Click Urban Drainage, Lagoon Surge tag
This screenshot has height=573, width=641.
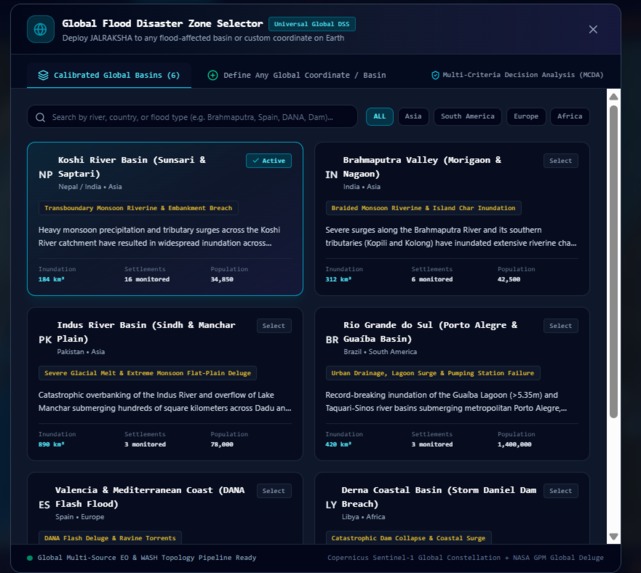click(433, 373)
